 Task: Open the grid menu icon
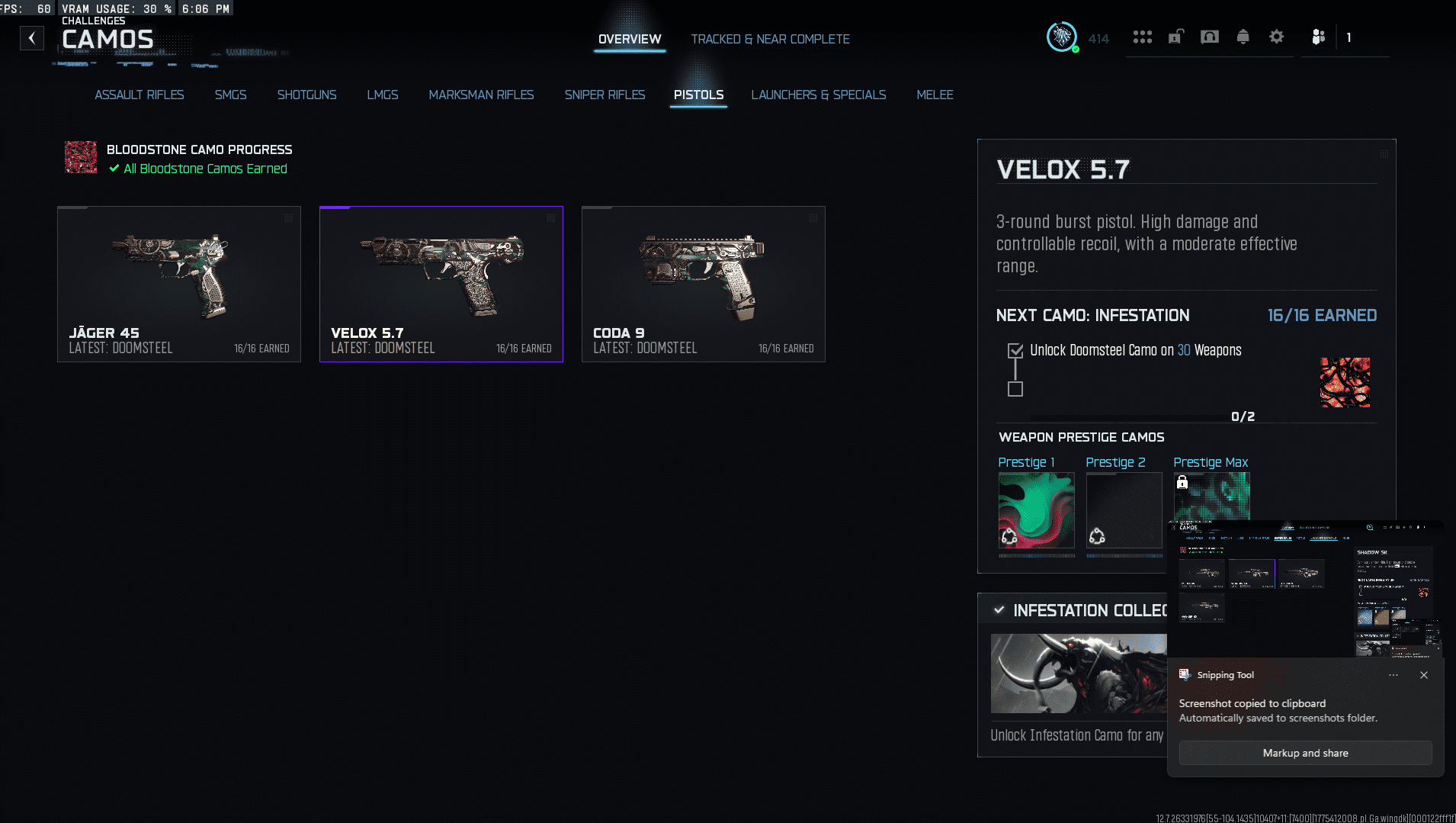1142,37
